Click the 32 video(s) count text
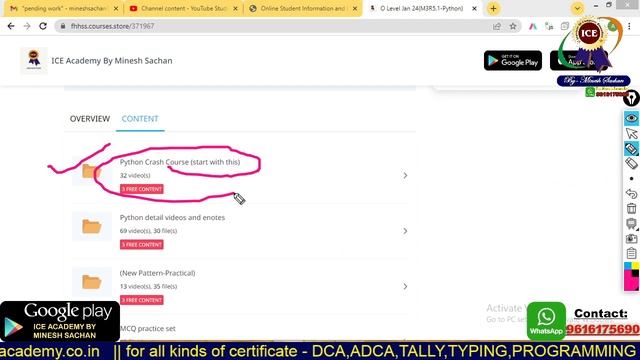Image resolution: width=640 pixels, height=360 pixels. [x=135, y=176]
